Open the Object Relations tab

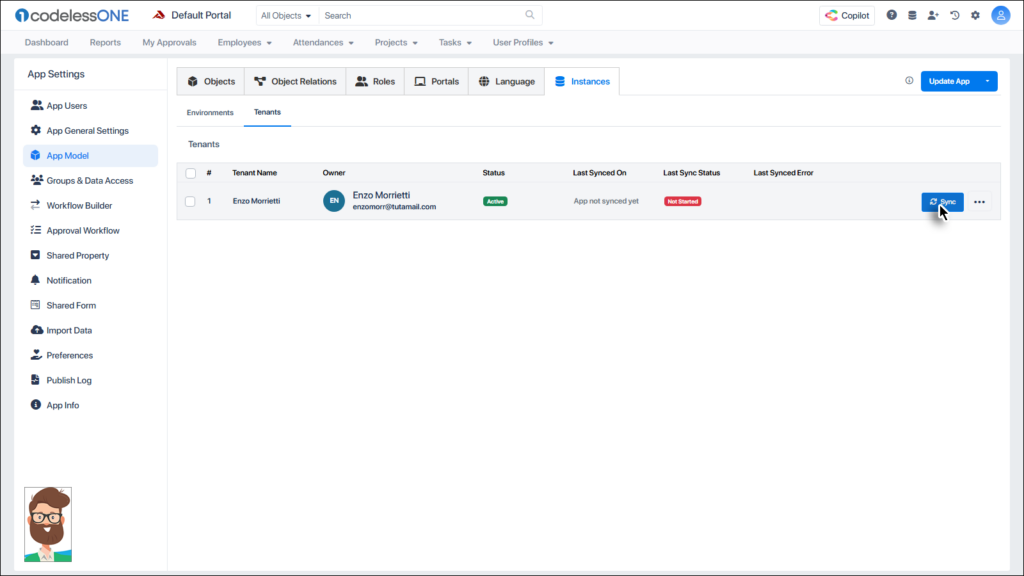(295, 81)
